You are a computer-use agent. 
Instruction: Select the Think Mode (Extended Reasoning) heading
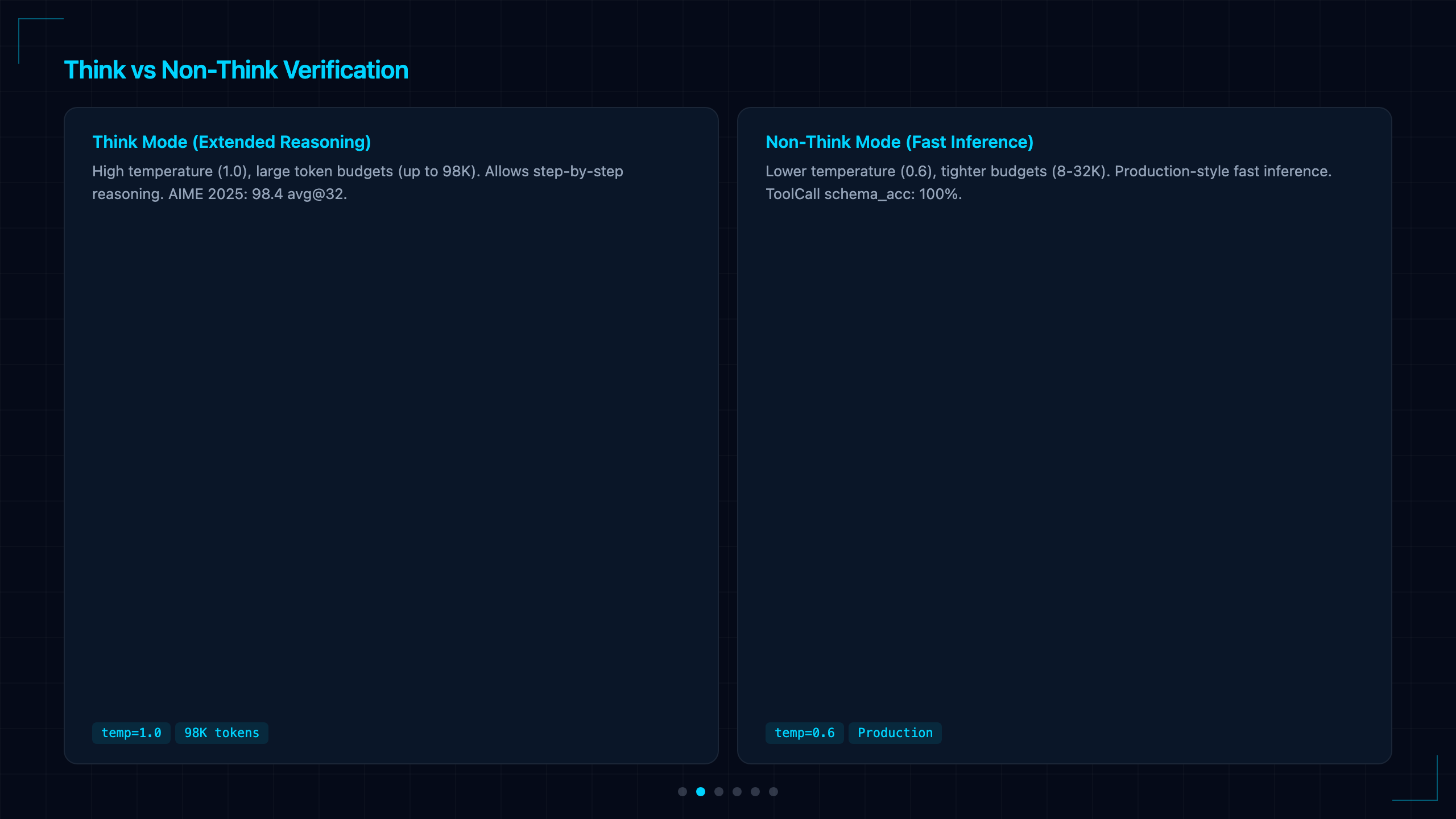pyautogui.click(x=231, y=142)
